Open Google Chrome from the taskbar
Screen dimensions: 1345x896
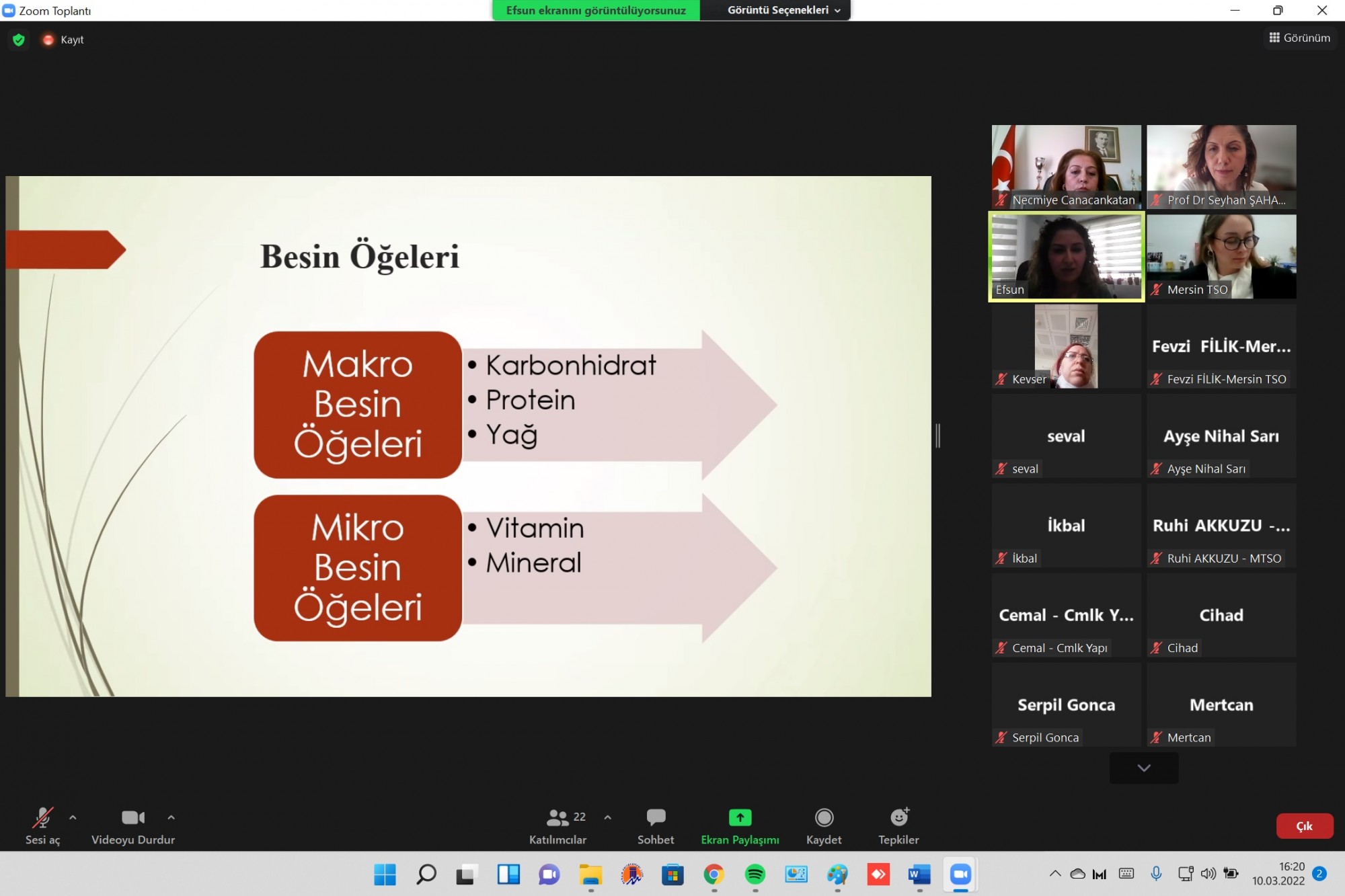pos(714,874)
